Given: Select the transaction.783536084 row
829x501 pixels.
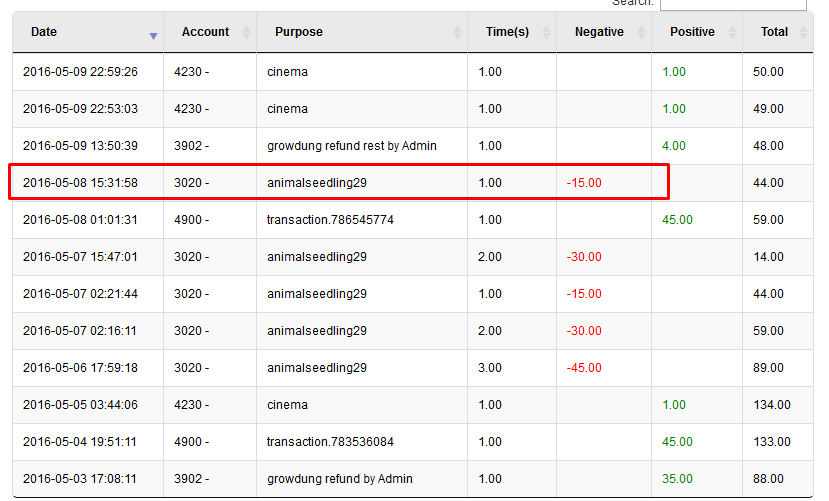Looking at the screenshot, I should coord(413,442).
